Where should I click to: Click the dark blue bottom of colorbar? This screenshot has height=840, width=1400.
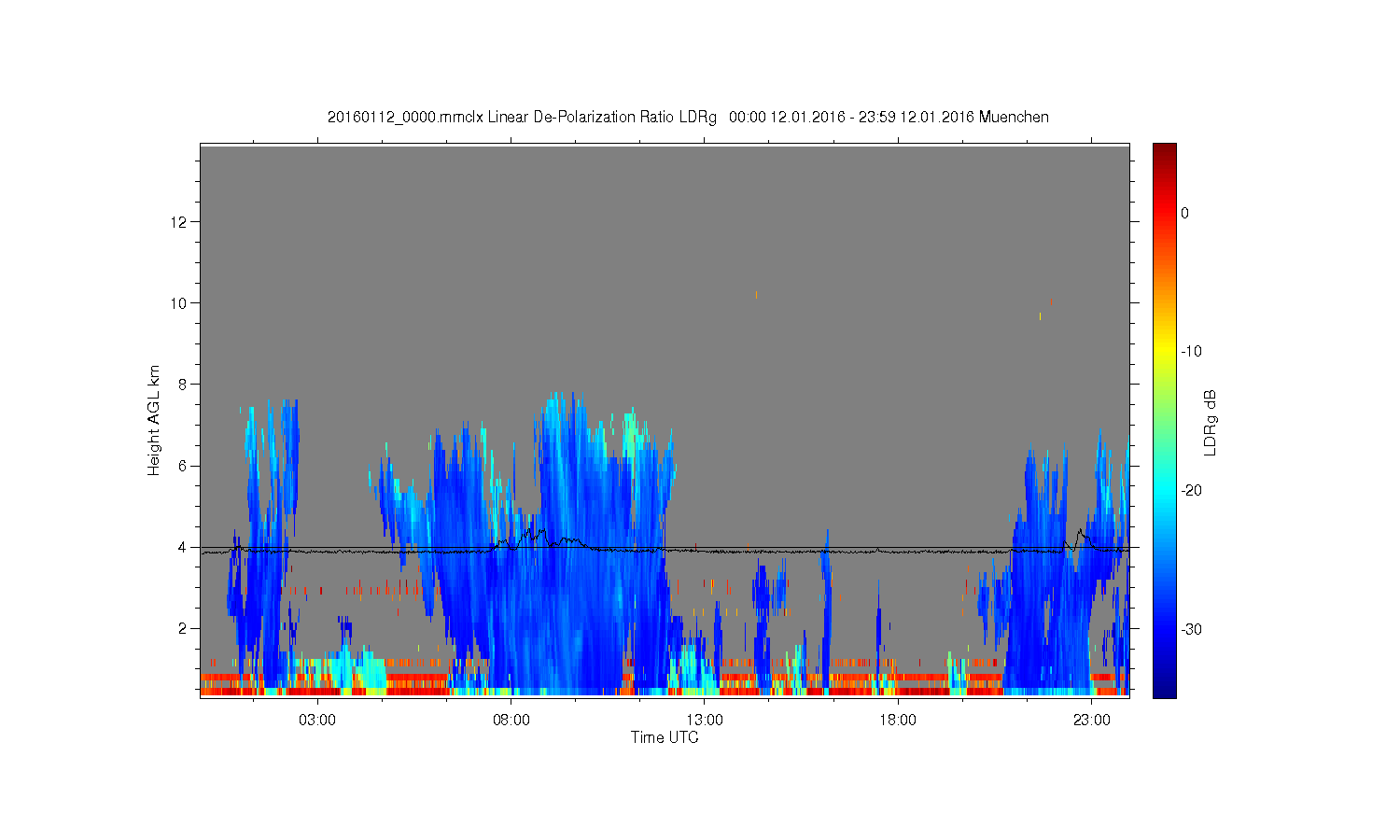click(1165, 689)
